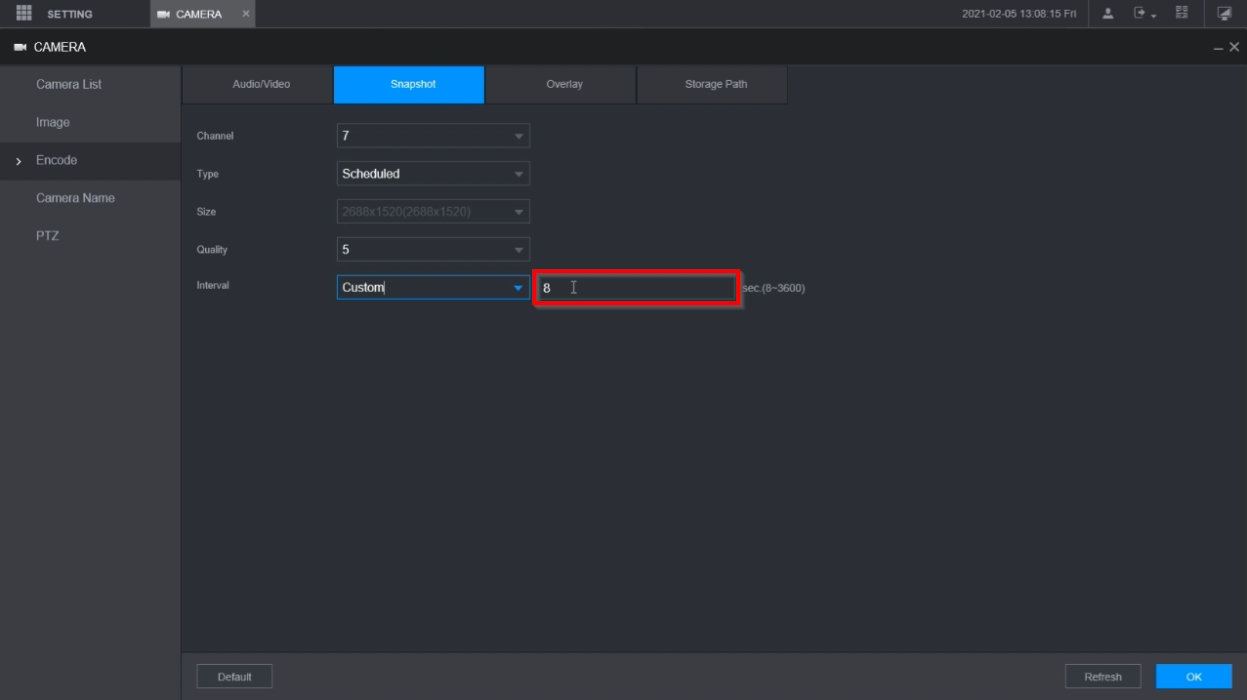The image size is (1247, 700).
Task: Click the display monitor icon
Action: point(1225,14)
